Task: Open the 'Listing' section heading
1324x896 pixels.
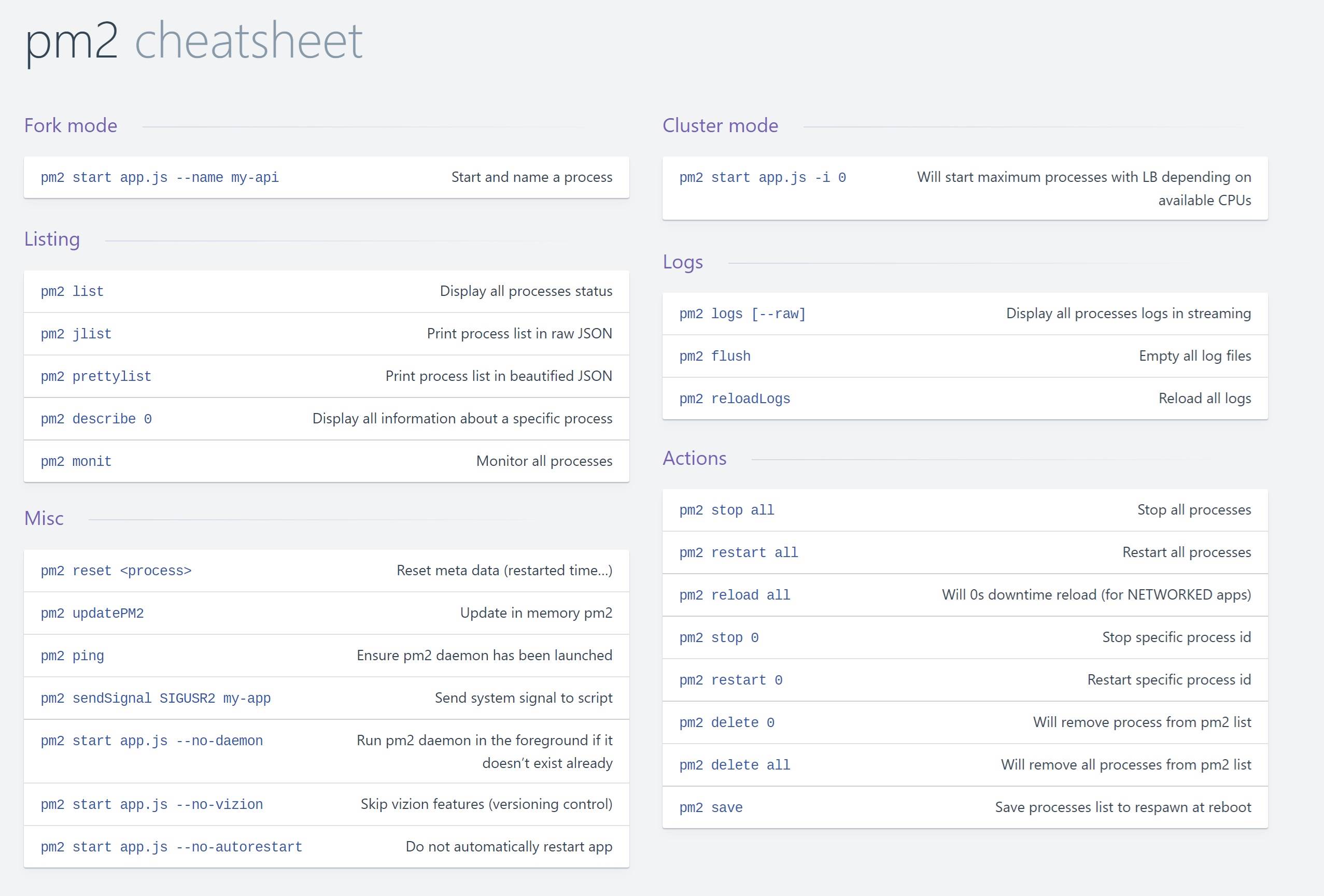Action: coord(52,239)
